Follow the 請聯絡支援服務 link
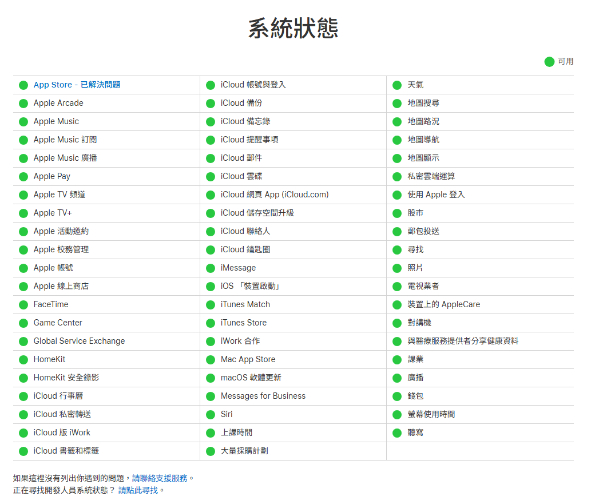Viewport: 591px width, 500px height. pos(160,478)
